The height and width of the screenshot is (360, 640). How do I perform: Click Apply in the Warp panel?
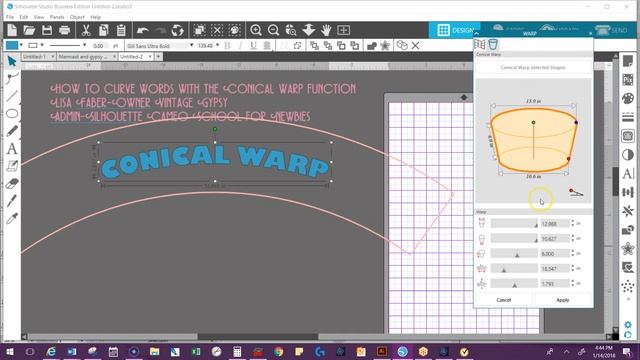(x=562, y=300)
